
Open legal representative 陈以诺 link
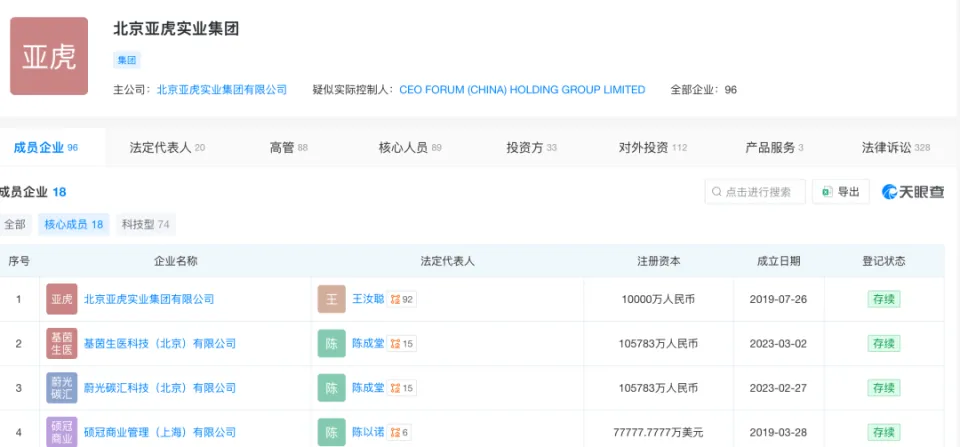pyautogui.click(x=368, y=432)
